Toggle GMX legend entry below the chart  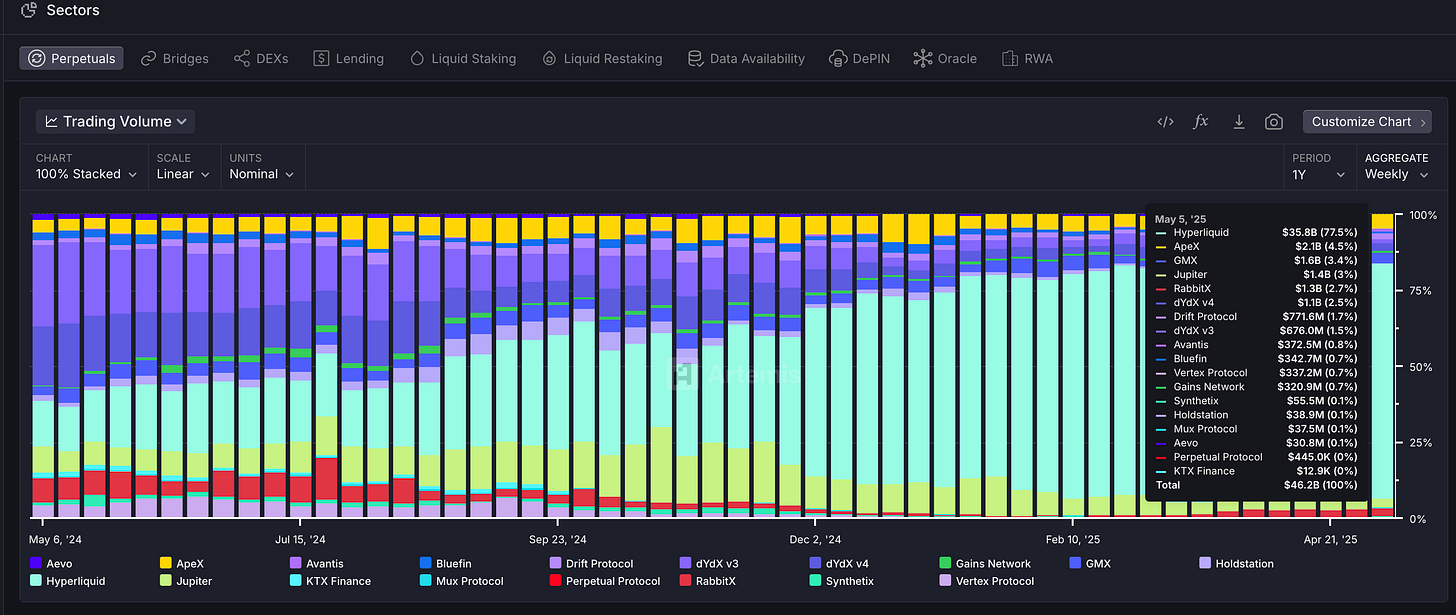1090,564
